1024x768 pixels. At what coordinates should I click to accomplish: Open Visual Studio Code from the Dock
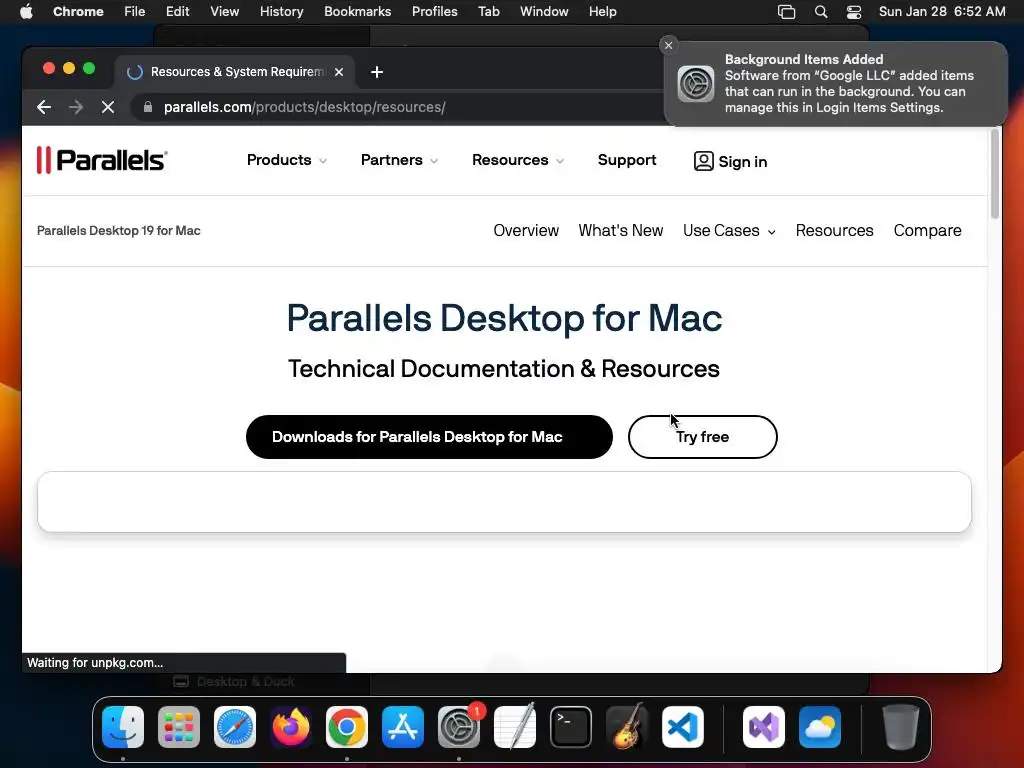coord(682,727)
